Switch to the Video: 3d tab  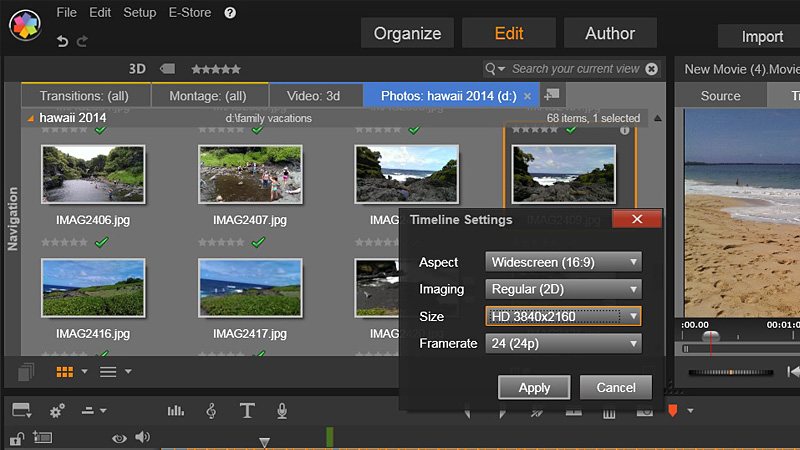click(313, 96)
